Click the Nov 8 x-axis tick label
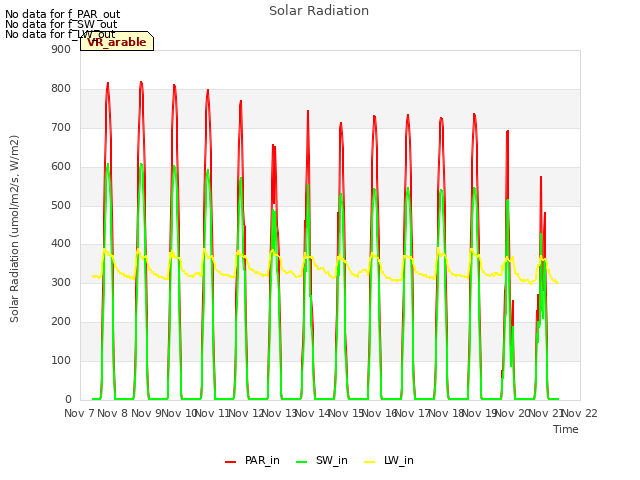The height and width of the screenshot is (480, 640). pyautogui.click(x=113, y=413)
